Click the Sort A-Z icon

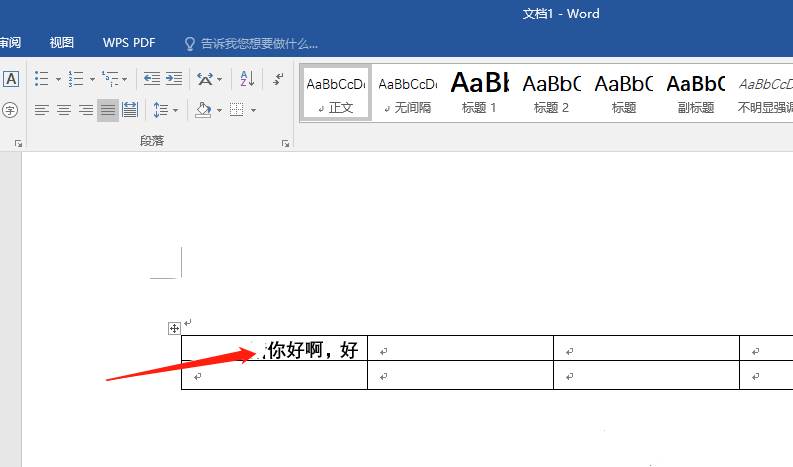[x=247, y=79]
